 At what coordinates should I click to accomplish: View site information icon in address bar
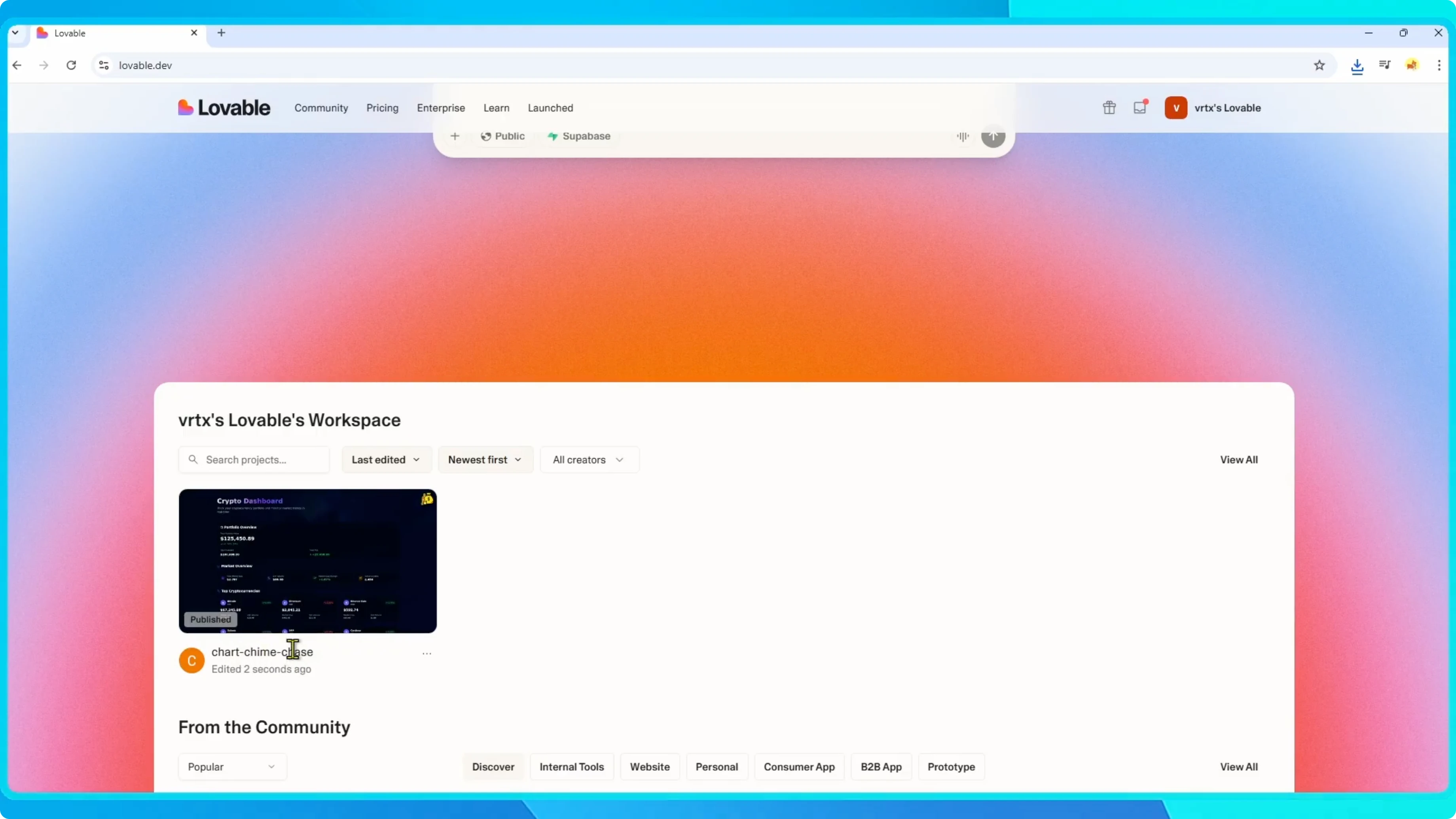104,65
